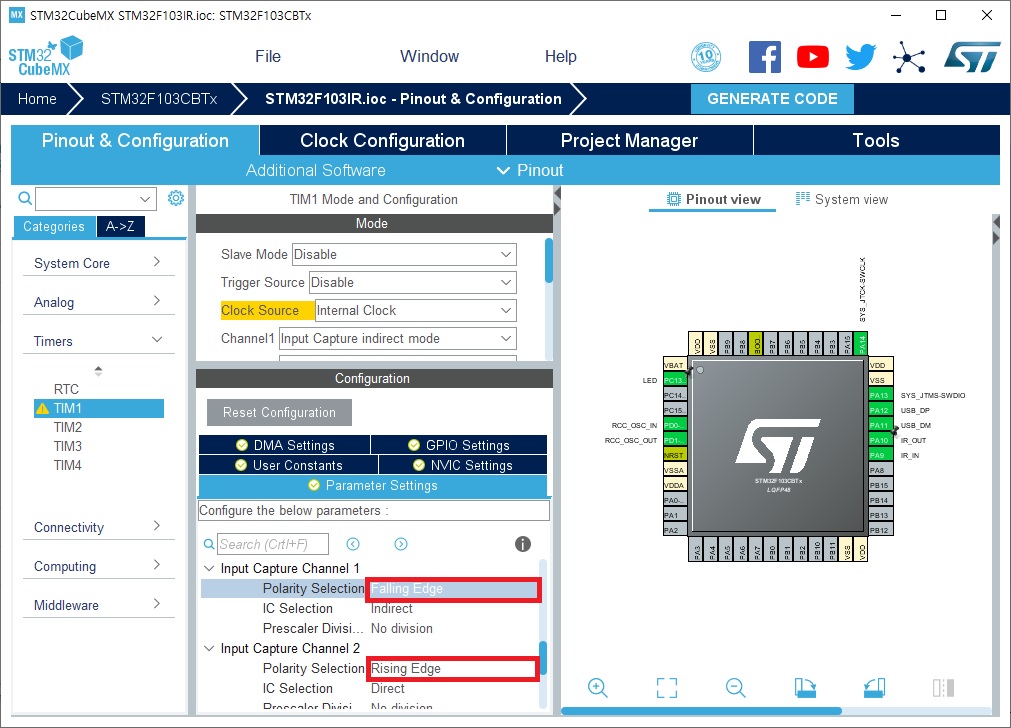Collapse Input Capture Channel 1 group
1011x728 pixels.
209,568
